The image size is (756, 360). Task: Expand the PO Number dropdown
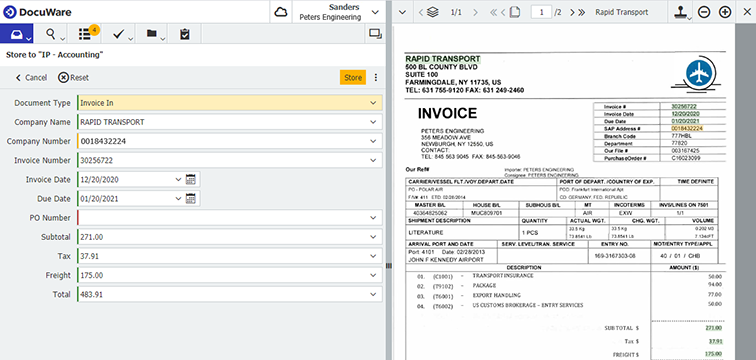coord(373,218)
